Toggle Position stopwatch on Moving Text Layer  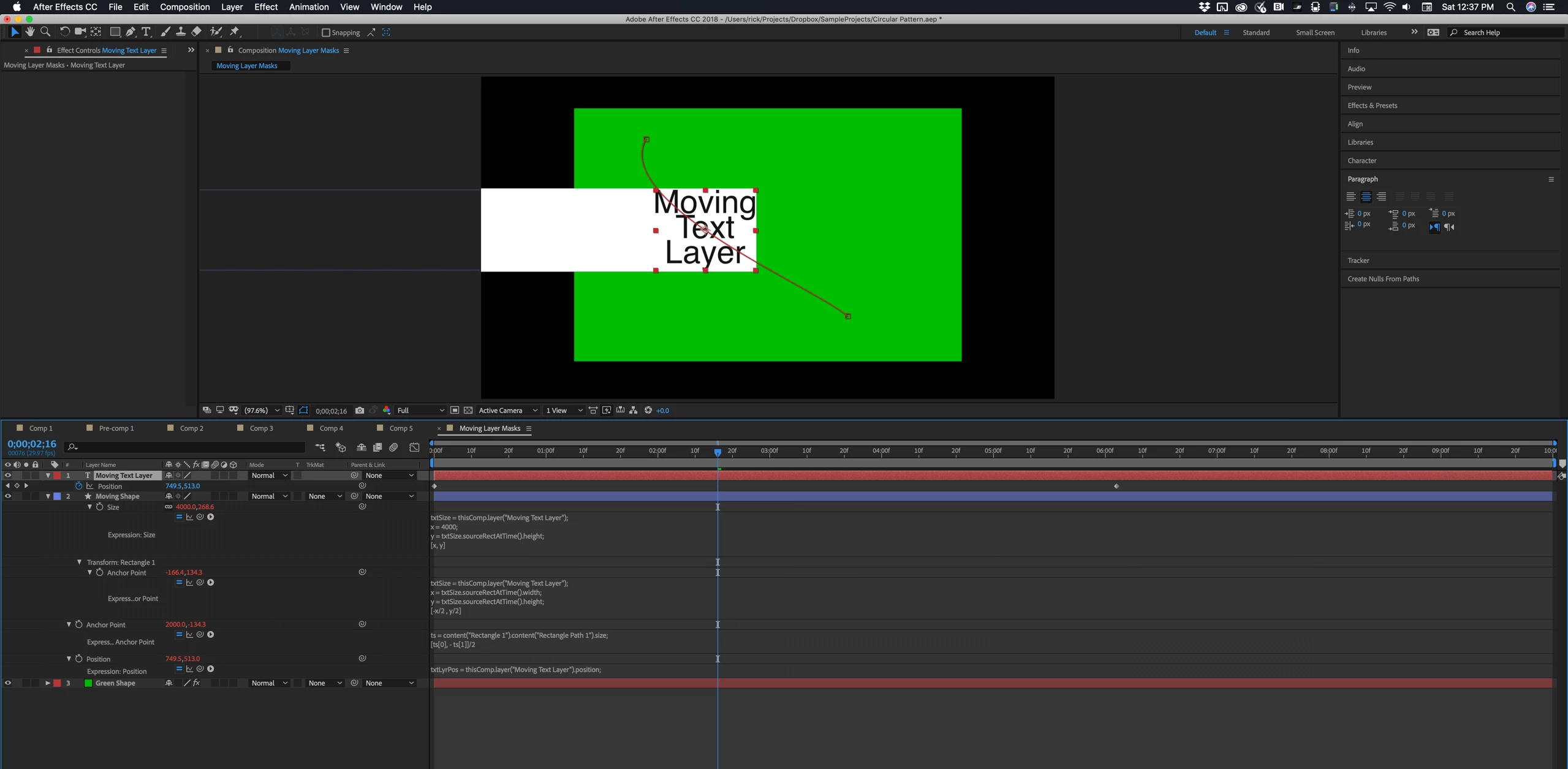click(x=78, y=486)
